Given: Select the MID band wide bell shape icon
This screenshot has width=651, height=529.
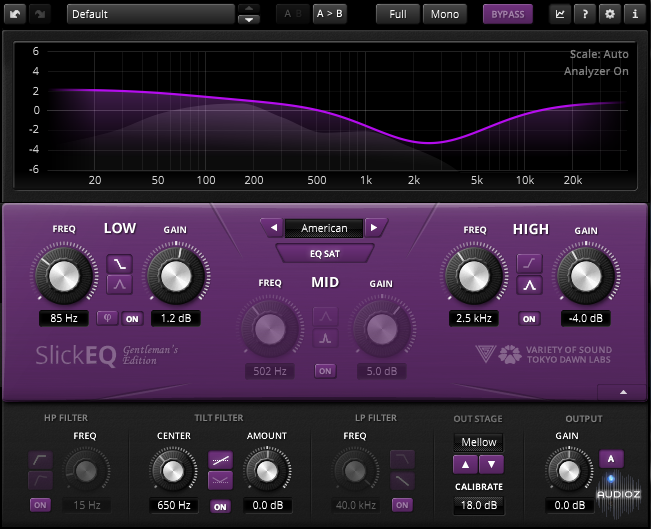Looking at the screenshot, I should (325, 317).
